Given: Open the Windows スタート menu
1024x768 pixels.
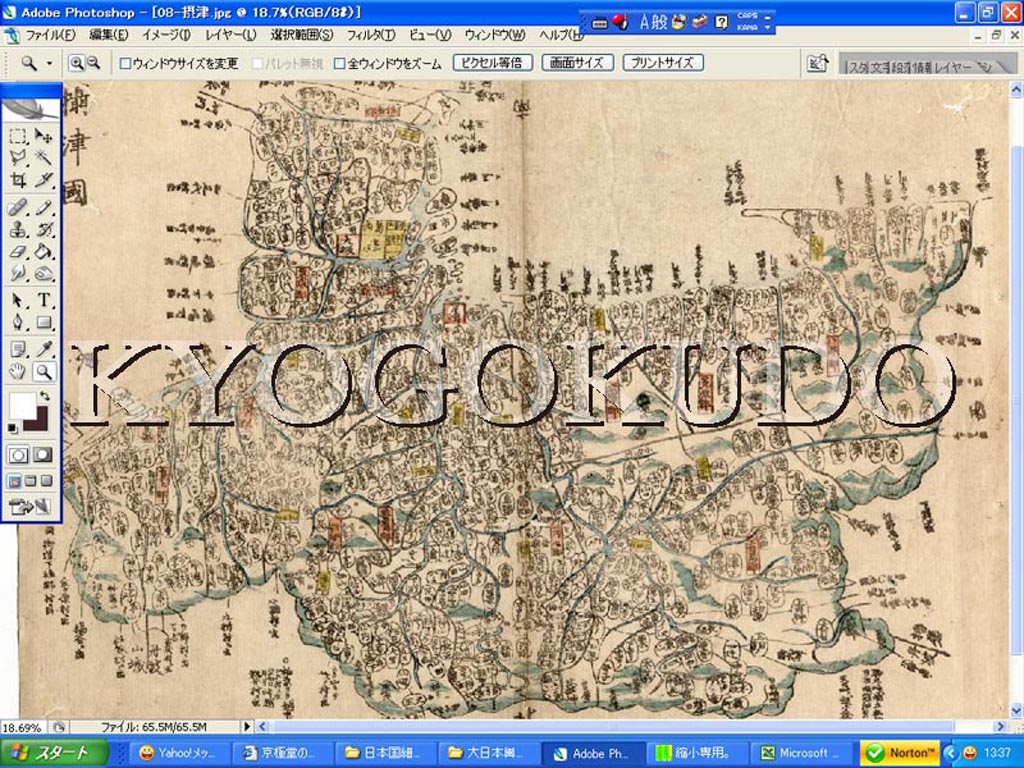Looking at the screenshot, I should point(54,752).
